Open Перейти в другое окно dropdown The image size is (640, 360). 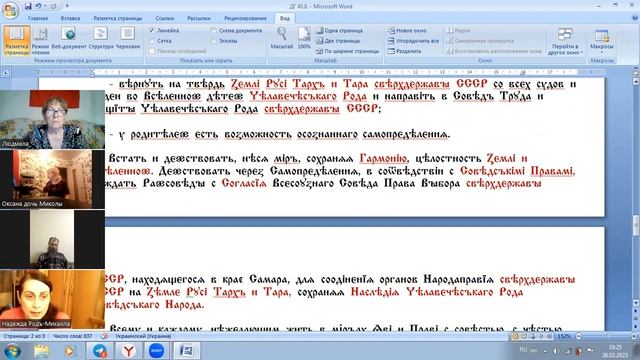[565, 41]
